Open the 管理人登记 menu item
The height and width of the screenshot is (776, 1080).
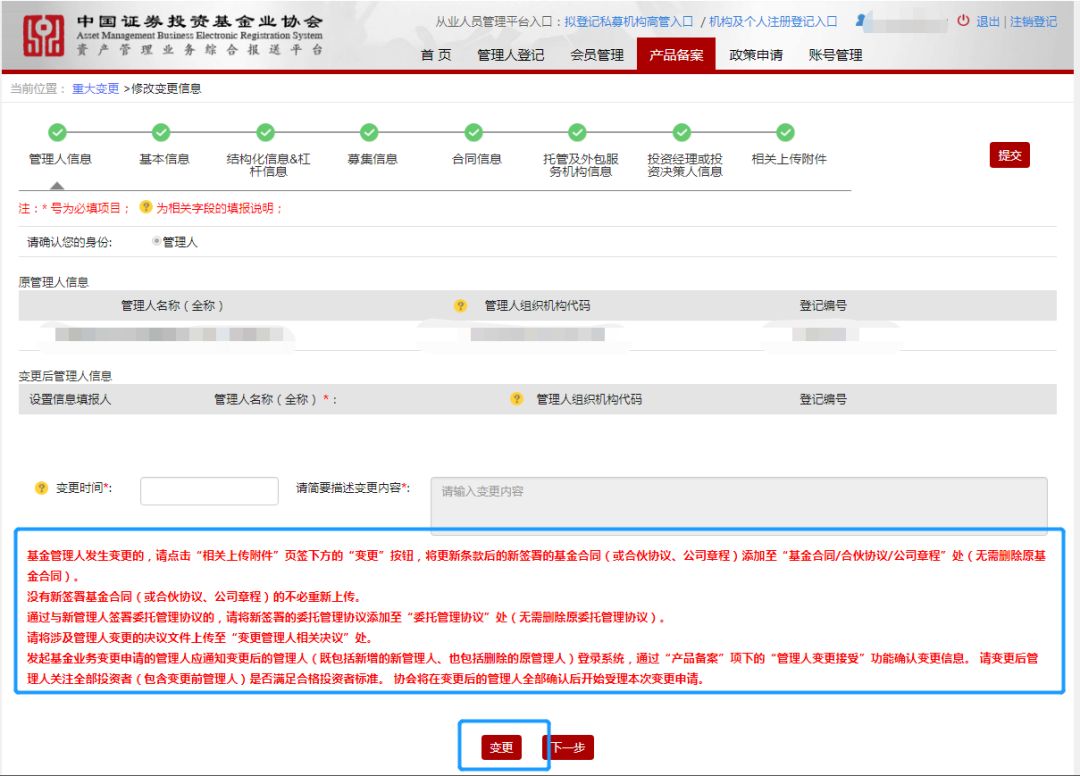click(x=510, y=55)
